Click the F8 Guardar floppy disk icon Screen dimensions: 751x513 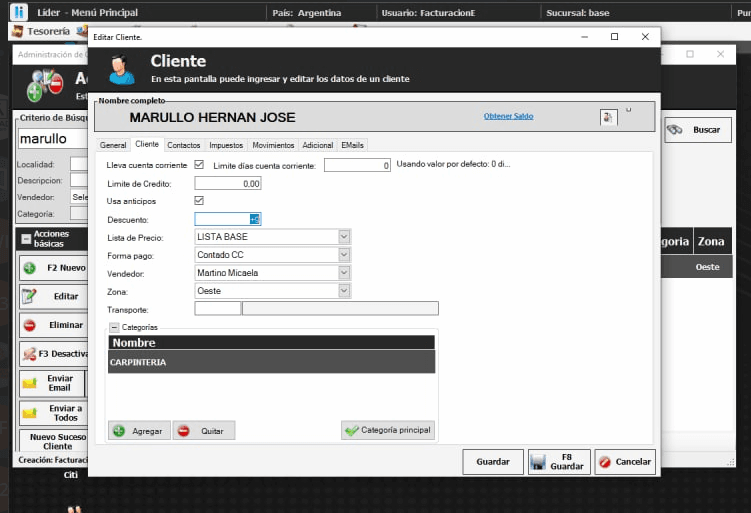point(538,462)
